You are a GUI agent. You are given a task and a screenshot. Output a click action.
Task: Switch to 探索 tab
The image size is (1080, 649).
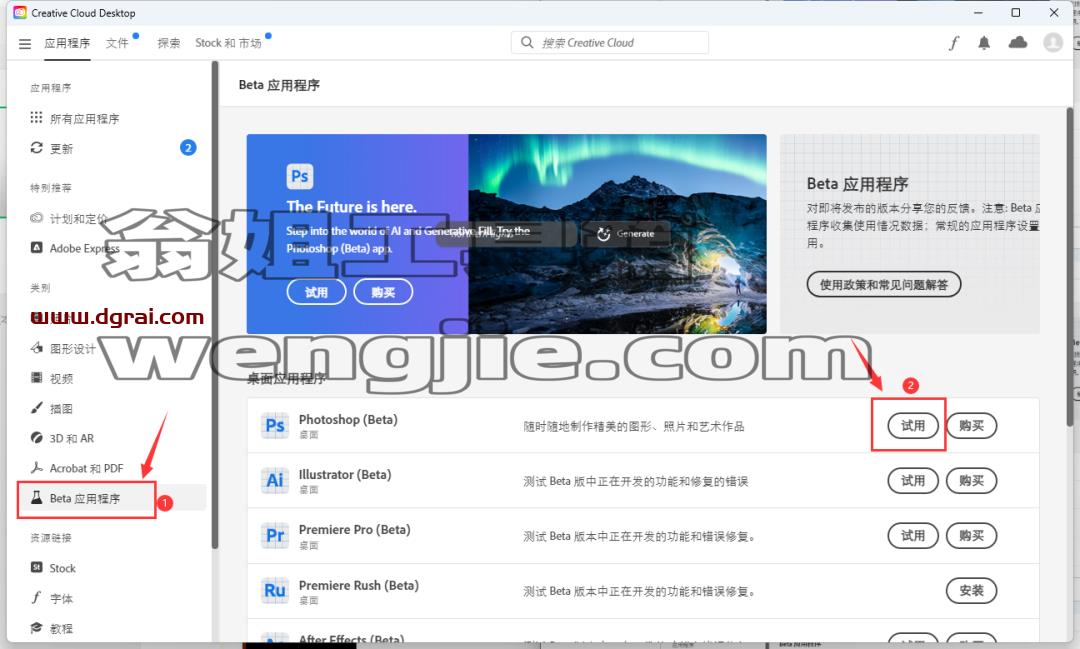(x=169, y=43)
